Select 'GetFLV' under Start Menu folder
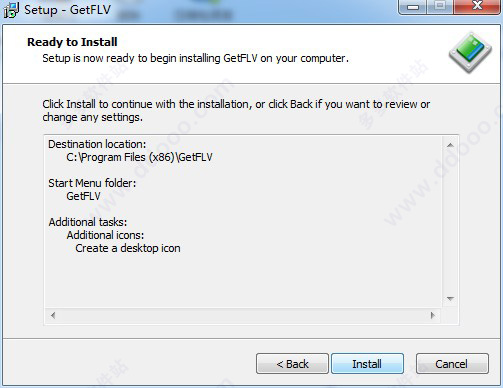This screenshot has height=388, width=503. click(x=83, y=196)
